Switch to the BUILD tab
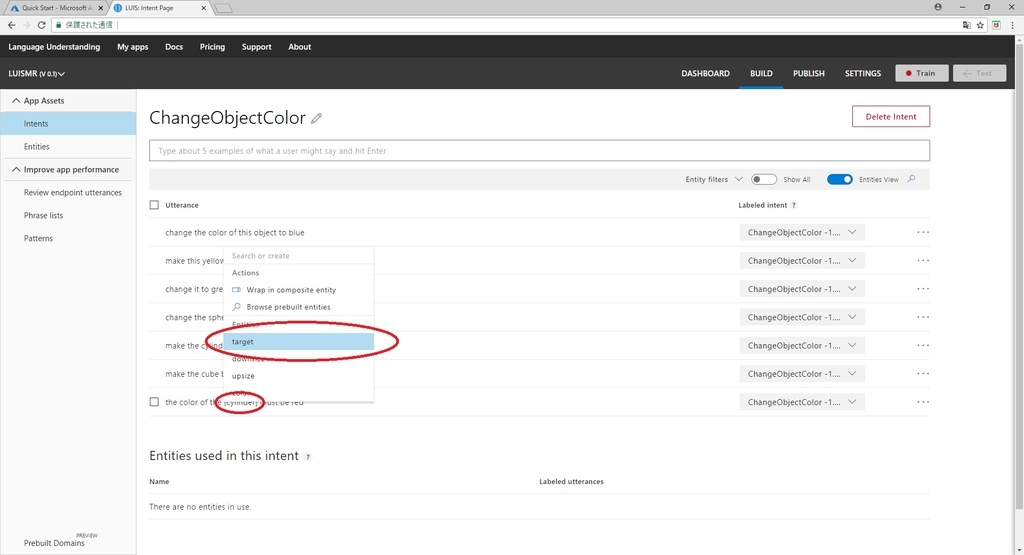Viewport: 1024px width, 555px height. [761, 74]
